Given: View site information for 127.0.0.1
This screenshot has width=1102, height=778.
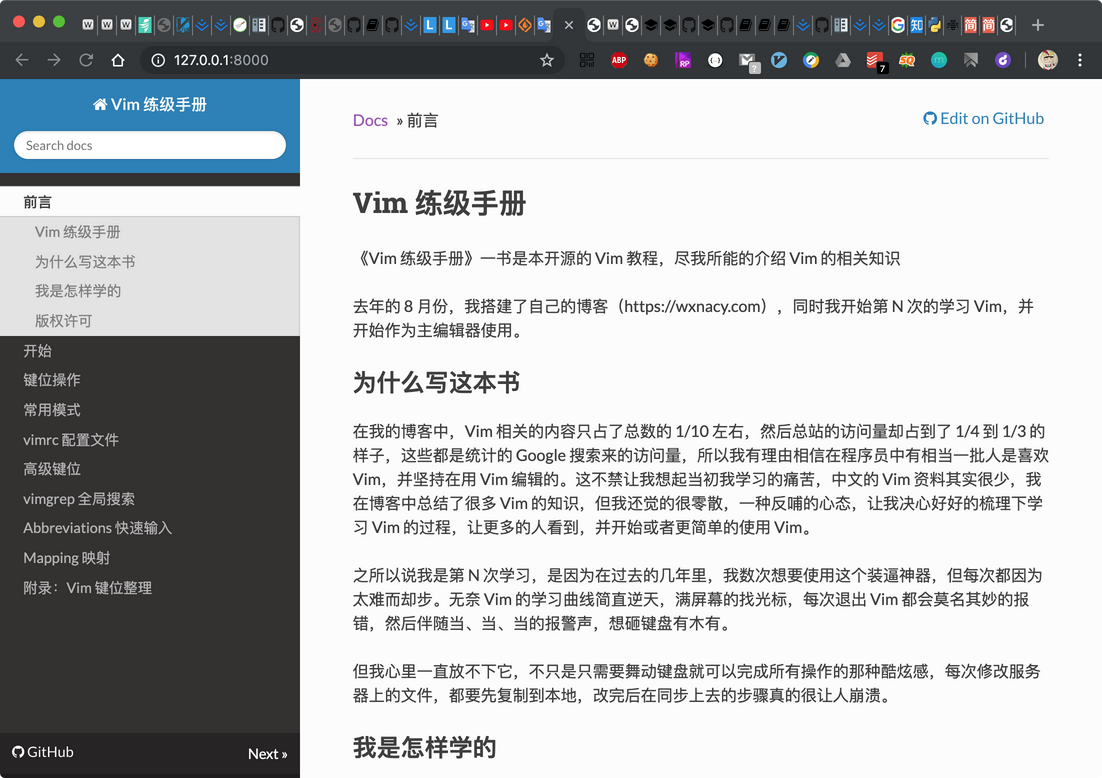Looking at the screenshot, I should point(158,60).
